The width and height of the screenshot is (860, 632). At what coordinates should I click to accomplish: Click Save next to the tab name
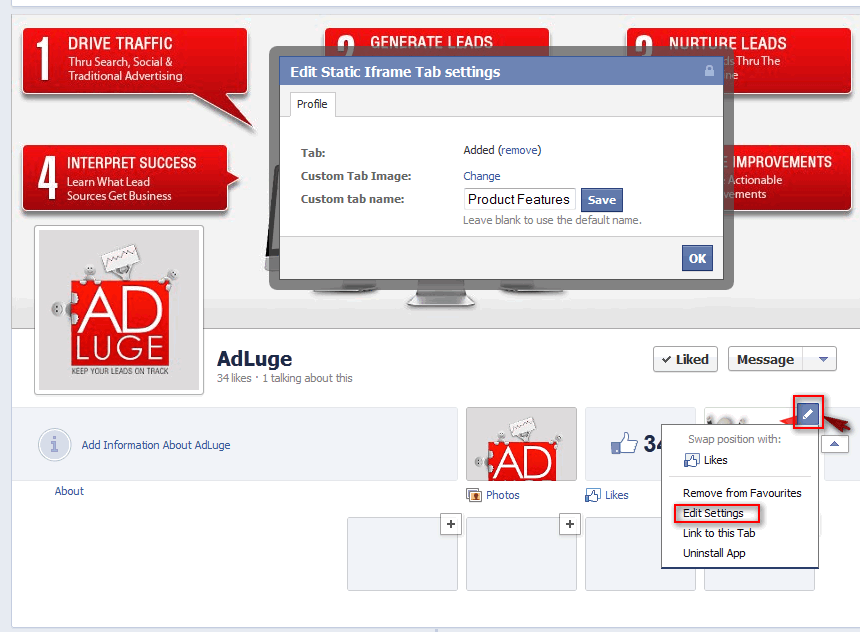point(602,200)
